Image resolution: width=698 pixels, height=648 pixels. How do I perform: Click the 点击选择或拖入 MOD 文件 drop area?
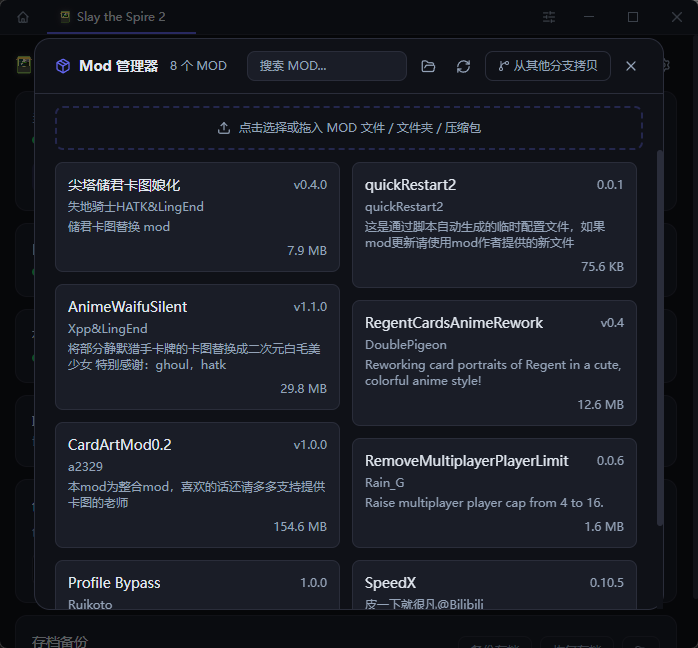(349, 128)
